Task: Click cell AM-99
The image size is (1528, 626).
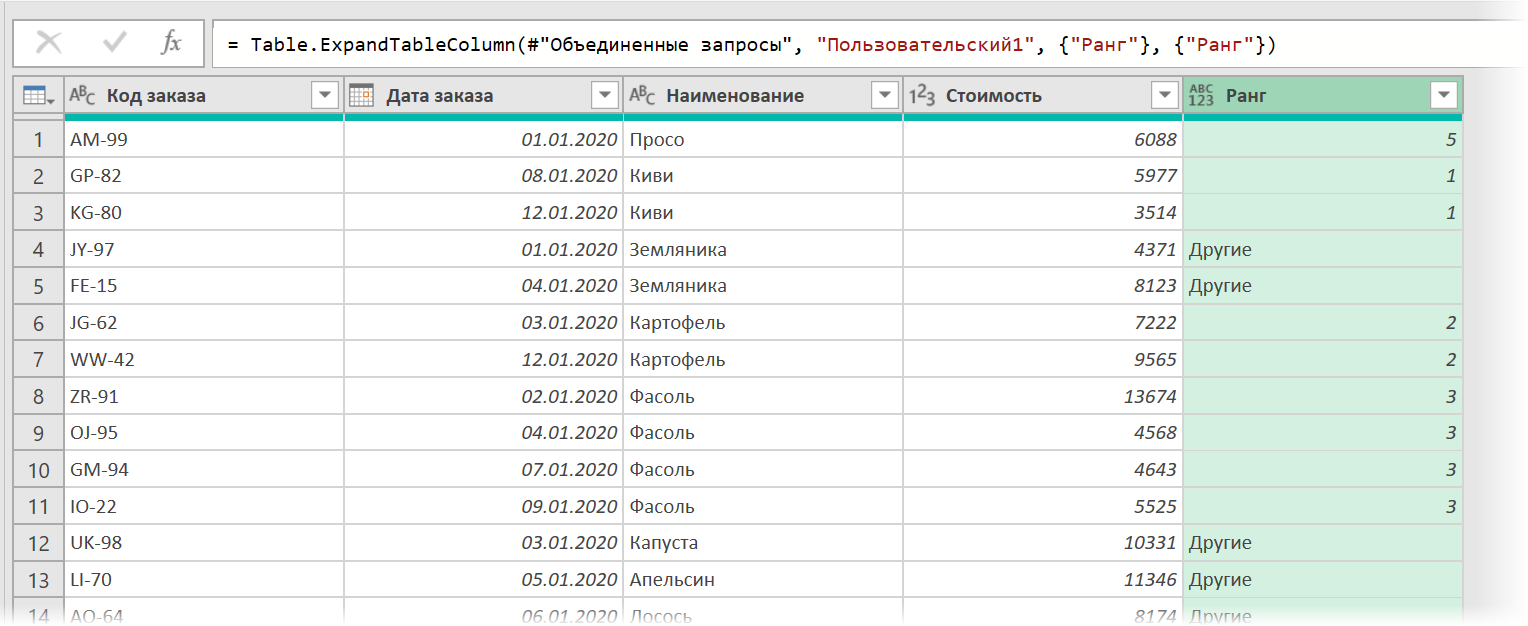Action: 204,140
